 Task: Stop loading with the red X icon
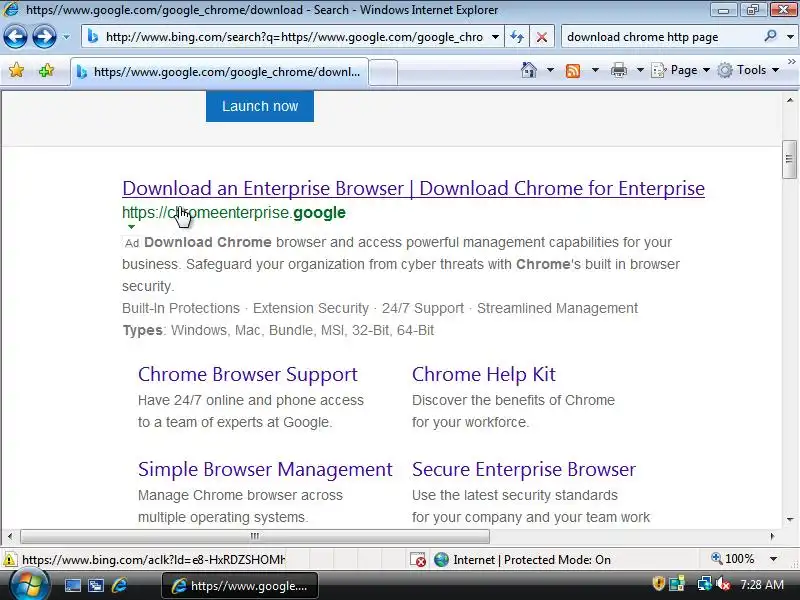click(x=541, y=37)
